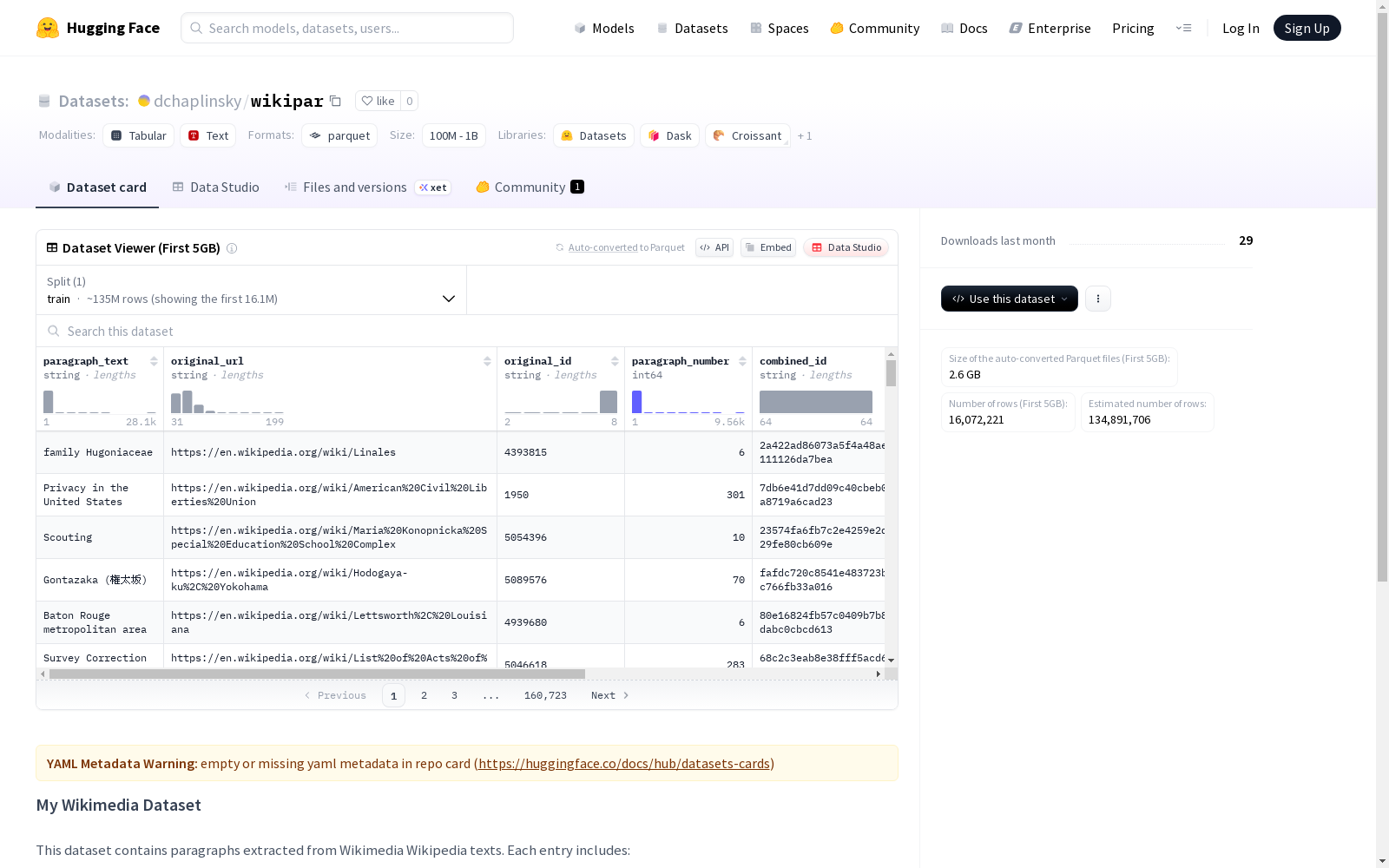Open Data Studio from the viewer header

tap(846, 247)
